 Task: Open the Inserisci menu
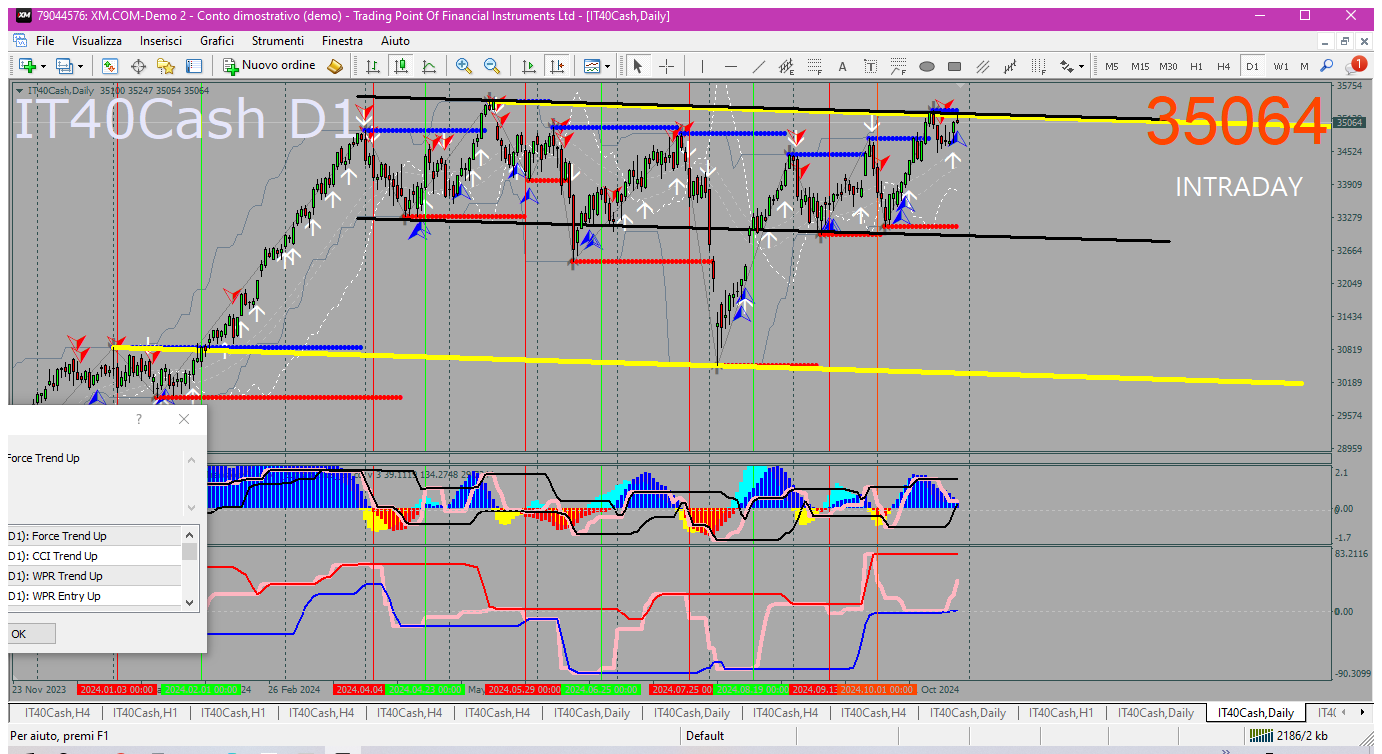point(161,41)
